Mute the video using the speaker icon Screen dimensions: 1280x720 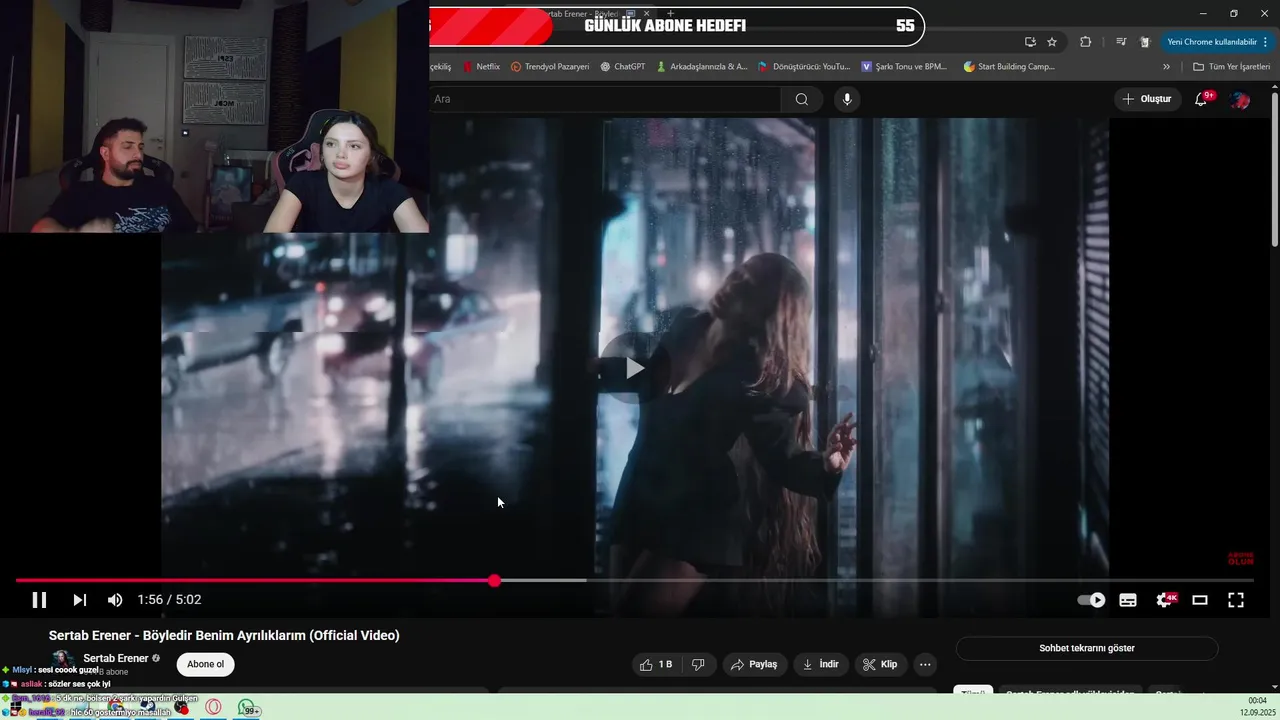(x=115, y=600)
